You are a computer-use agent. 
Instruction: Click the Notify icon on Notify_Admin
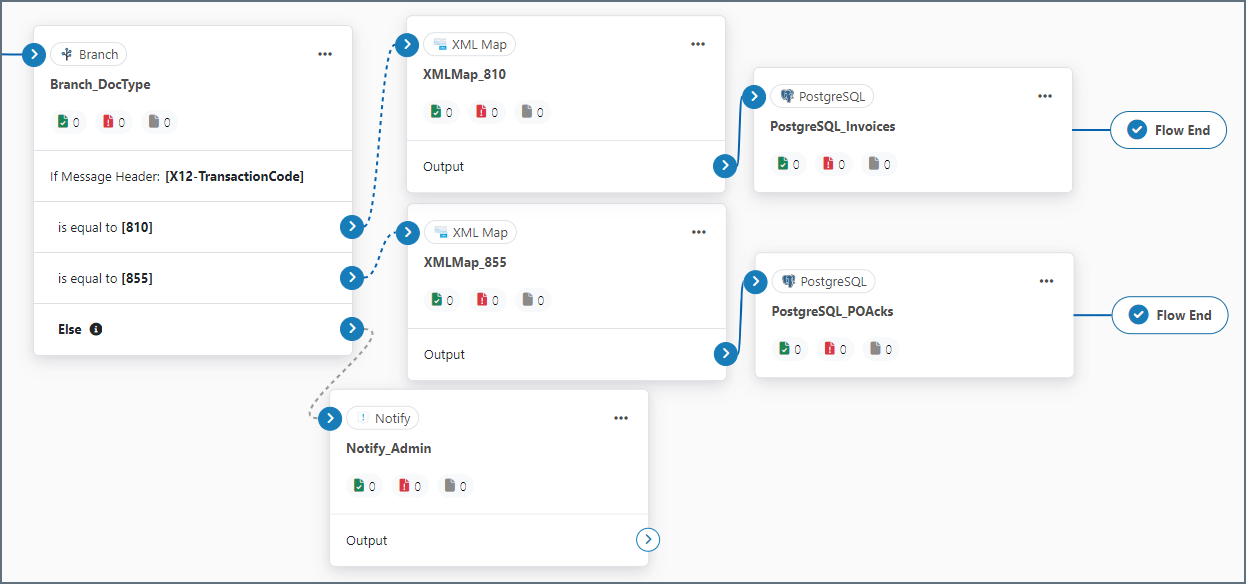coord(363,418)
